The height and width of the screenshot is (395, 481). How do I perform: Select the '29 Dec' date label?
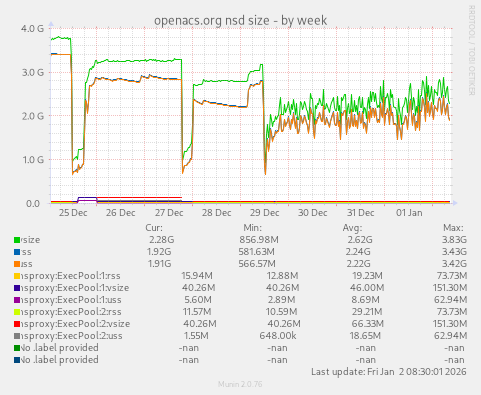pyautogui.click(x=265, y=213)
